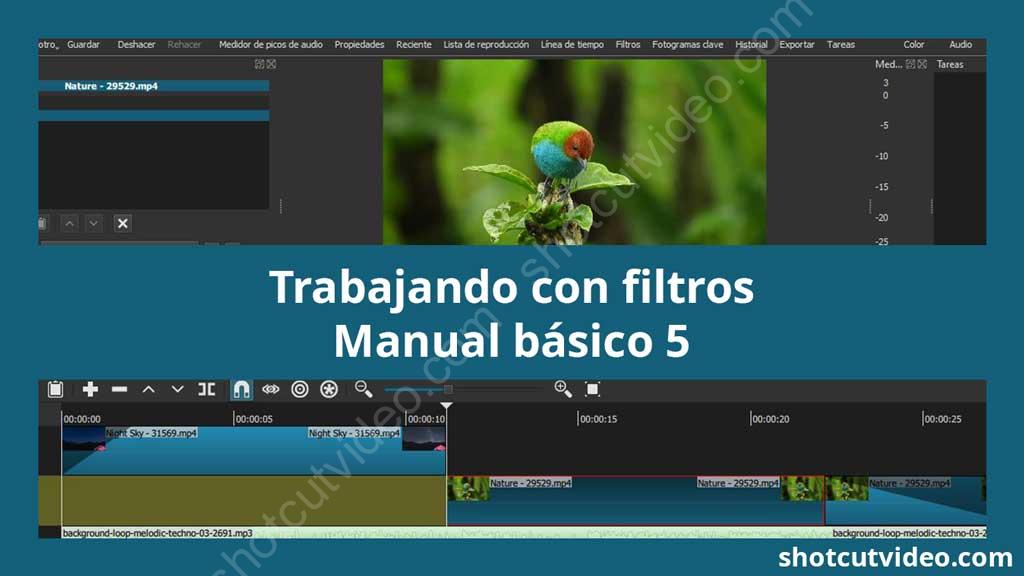Click the zoom-to-fit icon on timeline toolbar
1024x576 pixels.
click(592, 389)
